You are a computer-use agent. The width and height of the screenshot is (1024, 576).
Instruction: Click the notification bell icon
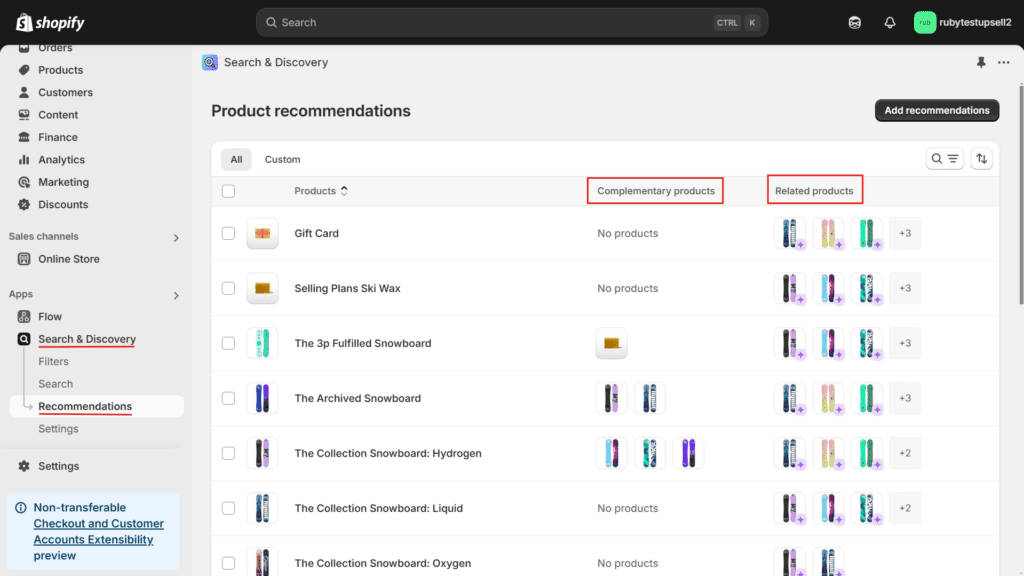coord(889,22)
